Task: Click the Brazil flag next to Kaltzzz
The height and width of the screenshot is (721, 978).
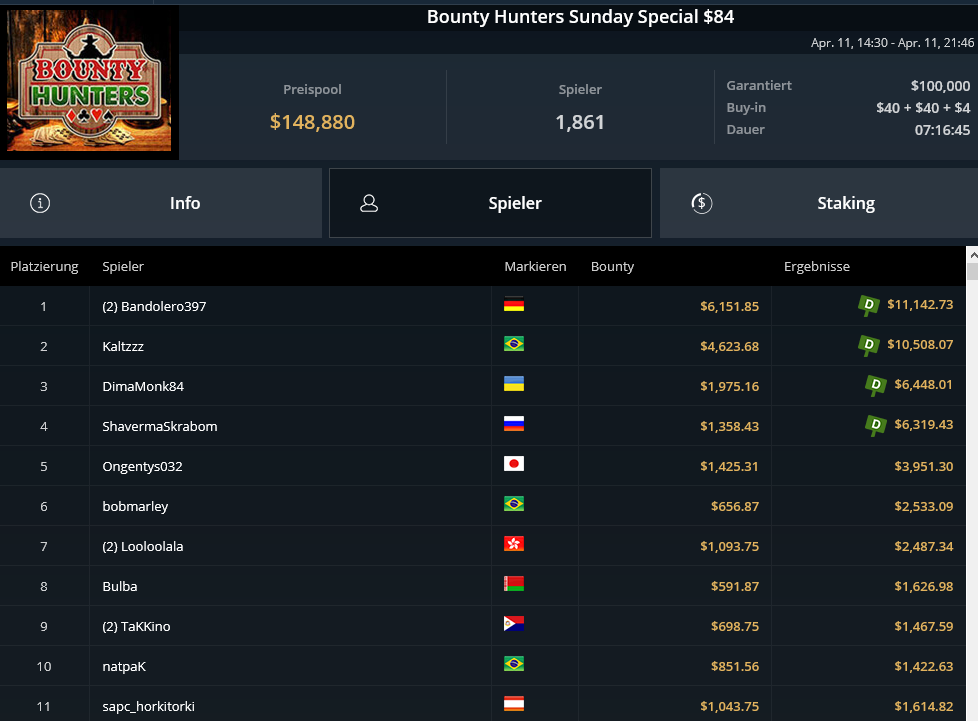Action: 514,344
